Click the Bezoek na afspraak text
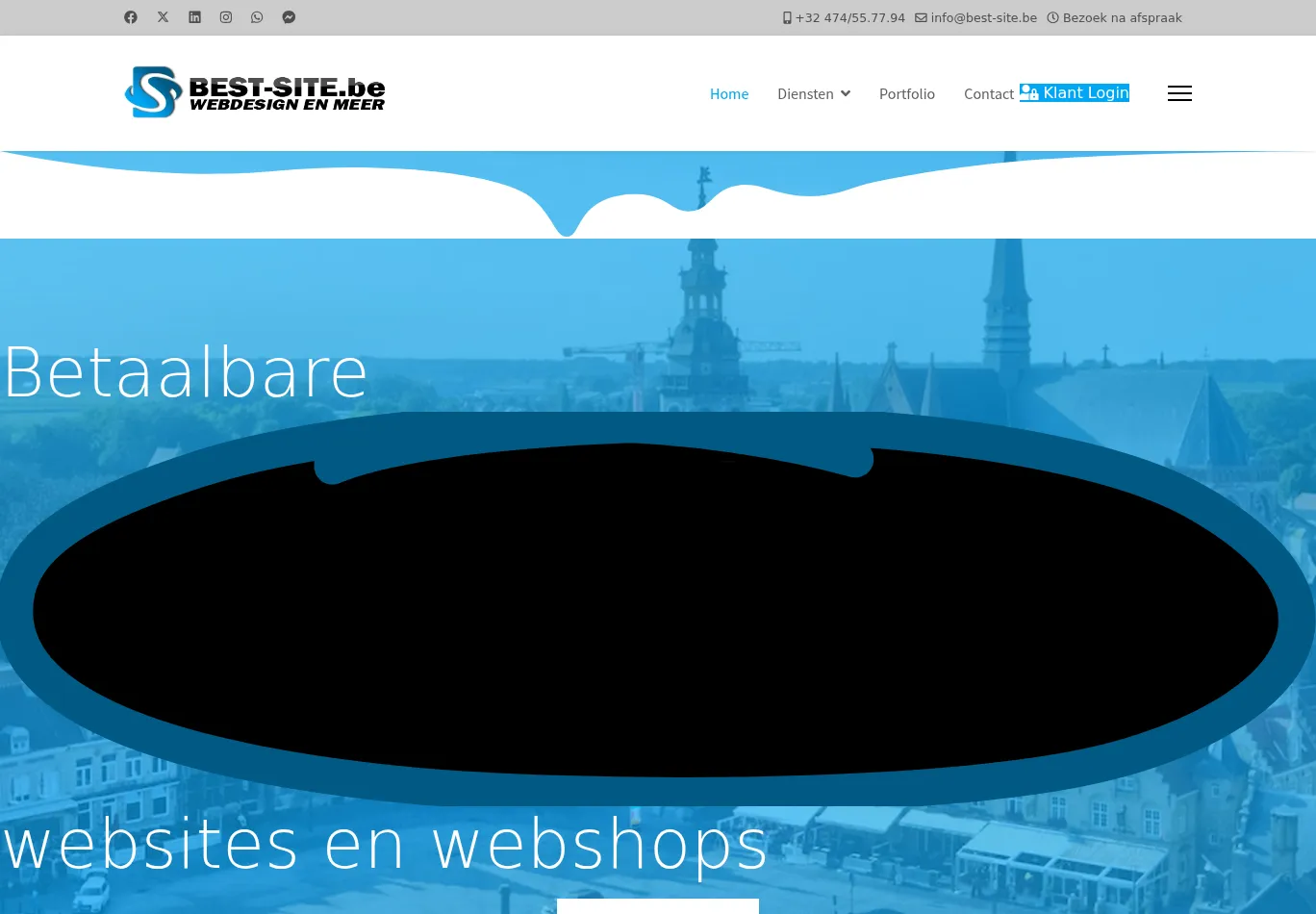 point(1115,17)
